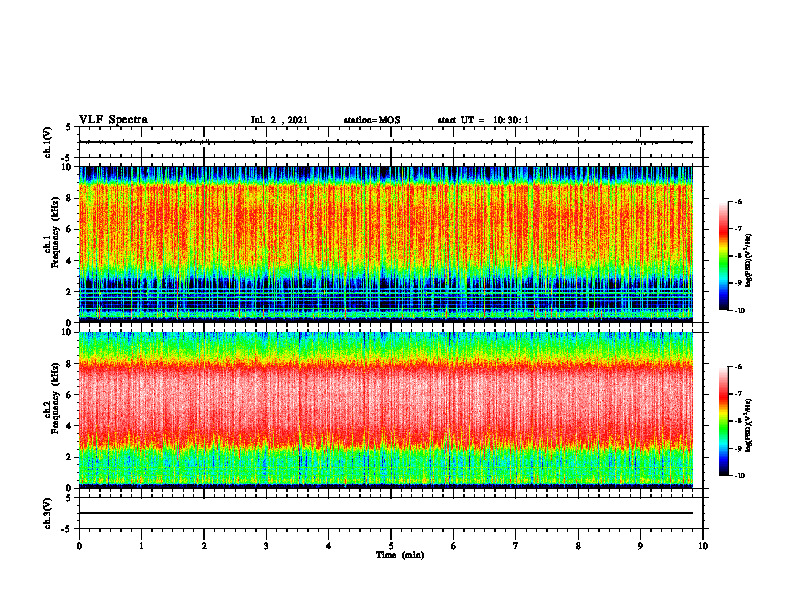The image size is (792, 612).
Task: Click the time axis tick label "4"
Action: click(x=329, y=546)
